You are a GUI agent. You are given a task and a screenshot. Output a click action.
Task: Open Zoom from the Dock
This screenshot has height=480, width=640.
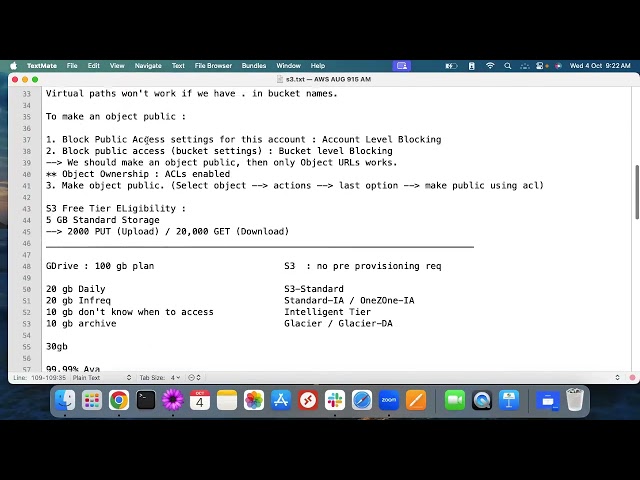click(x=389, y=400)
